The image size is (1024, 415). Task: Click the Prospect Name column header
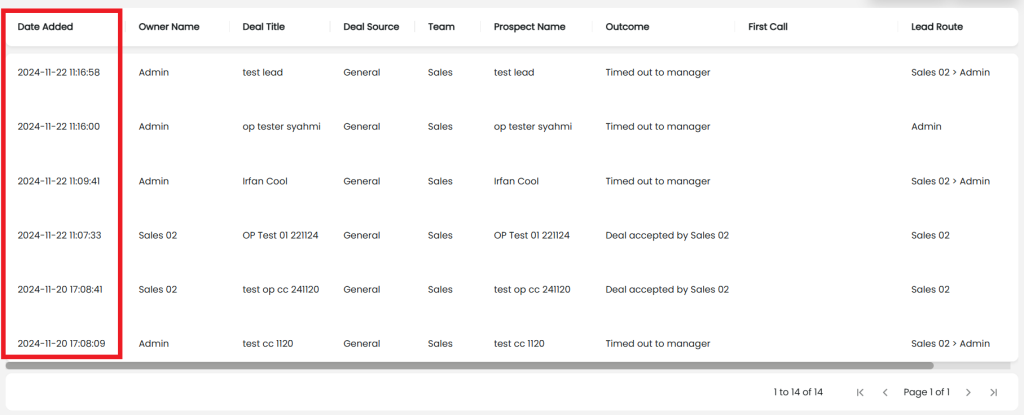(529, 27)
